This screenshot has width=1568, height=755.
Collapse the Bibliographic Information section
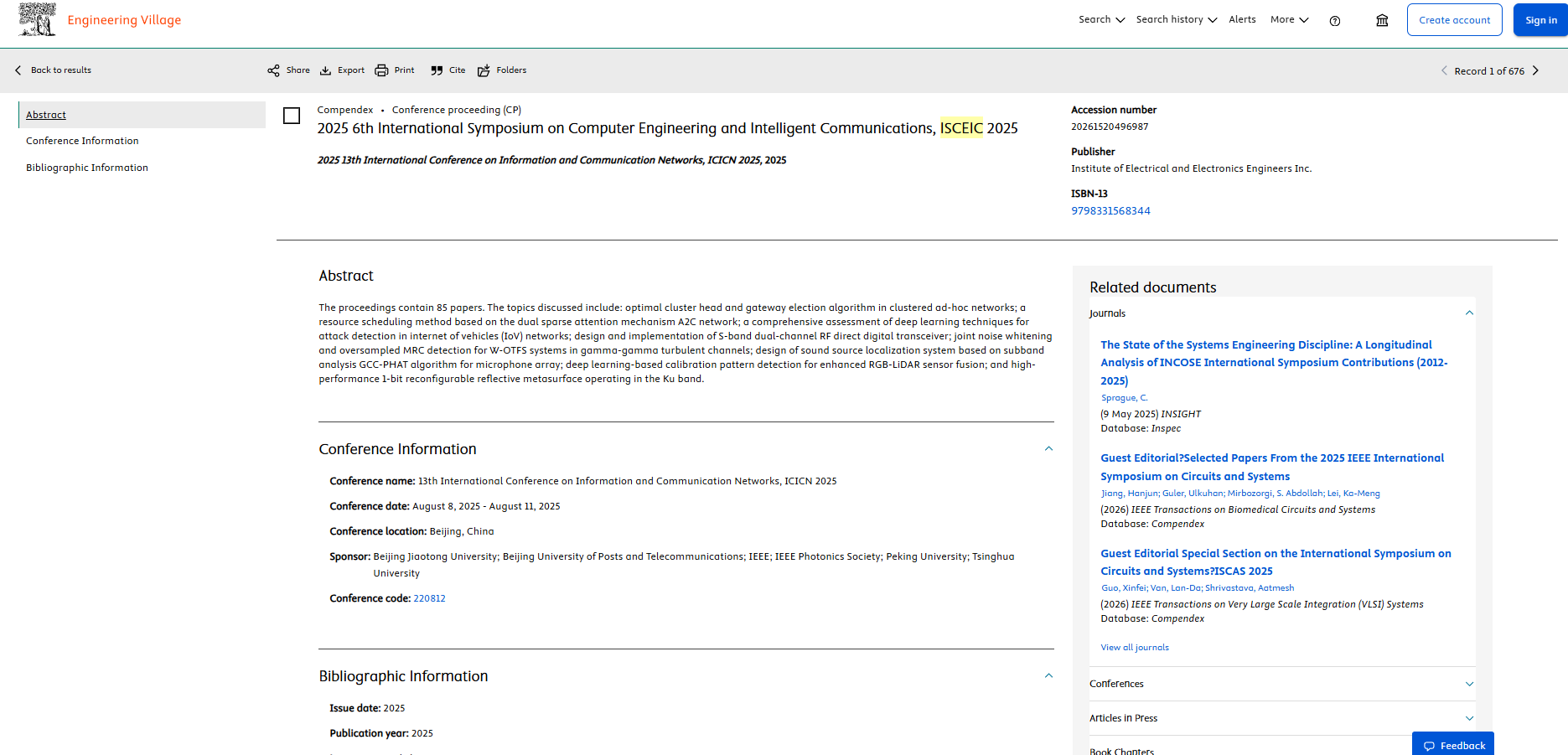pos(1048,676)
